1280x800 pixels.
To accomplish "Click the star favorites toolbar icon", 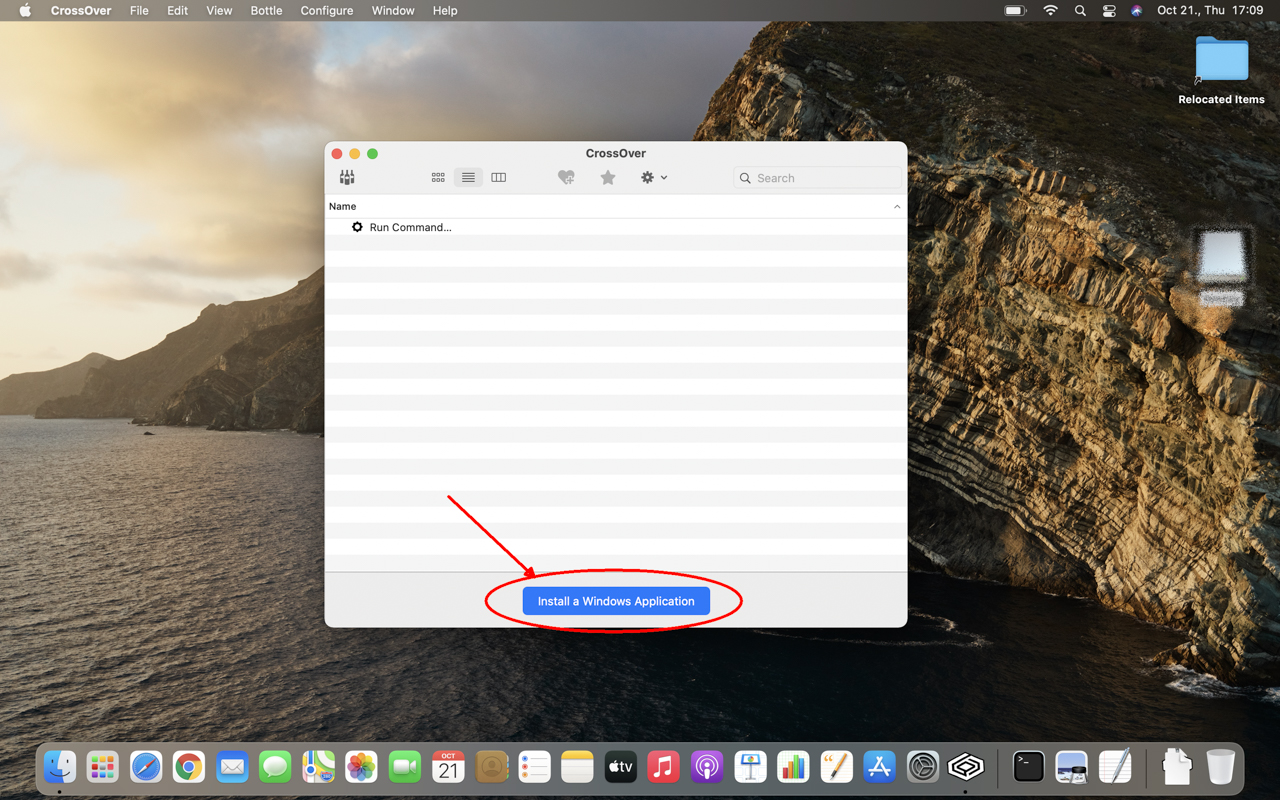I will point(608,177).
